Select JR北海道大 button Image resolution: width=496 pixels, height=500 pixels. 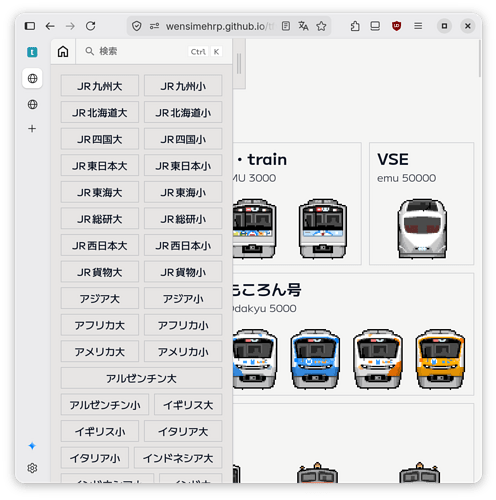coord(100,112)
